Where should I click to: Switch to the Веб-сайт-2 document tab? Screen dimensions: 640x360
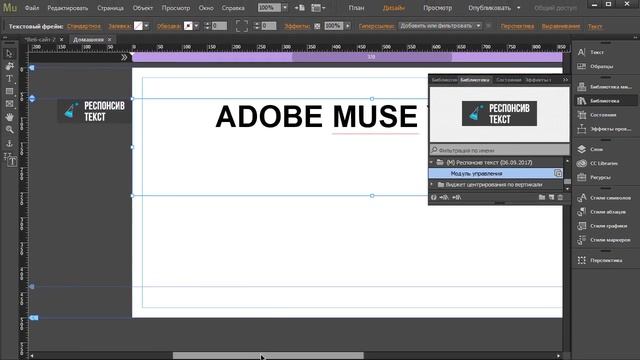pyautogui.click(x=40, y=40)
